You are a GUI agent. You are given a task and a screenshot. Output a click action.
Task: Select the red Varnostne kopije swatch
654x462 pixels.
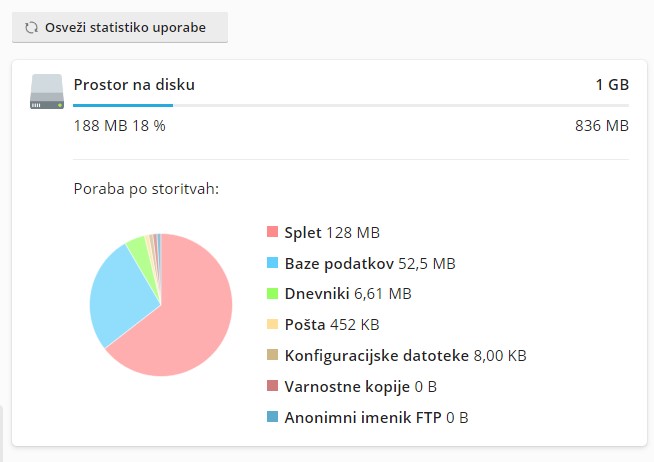(272, 386)
